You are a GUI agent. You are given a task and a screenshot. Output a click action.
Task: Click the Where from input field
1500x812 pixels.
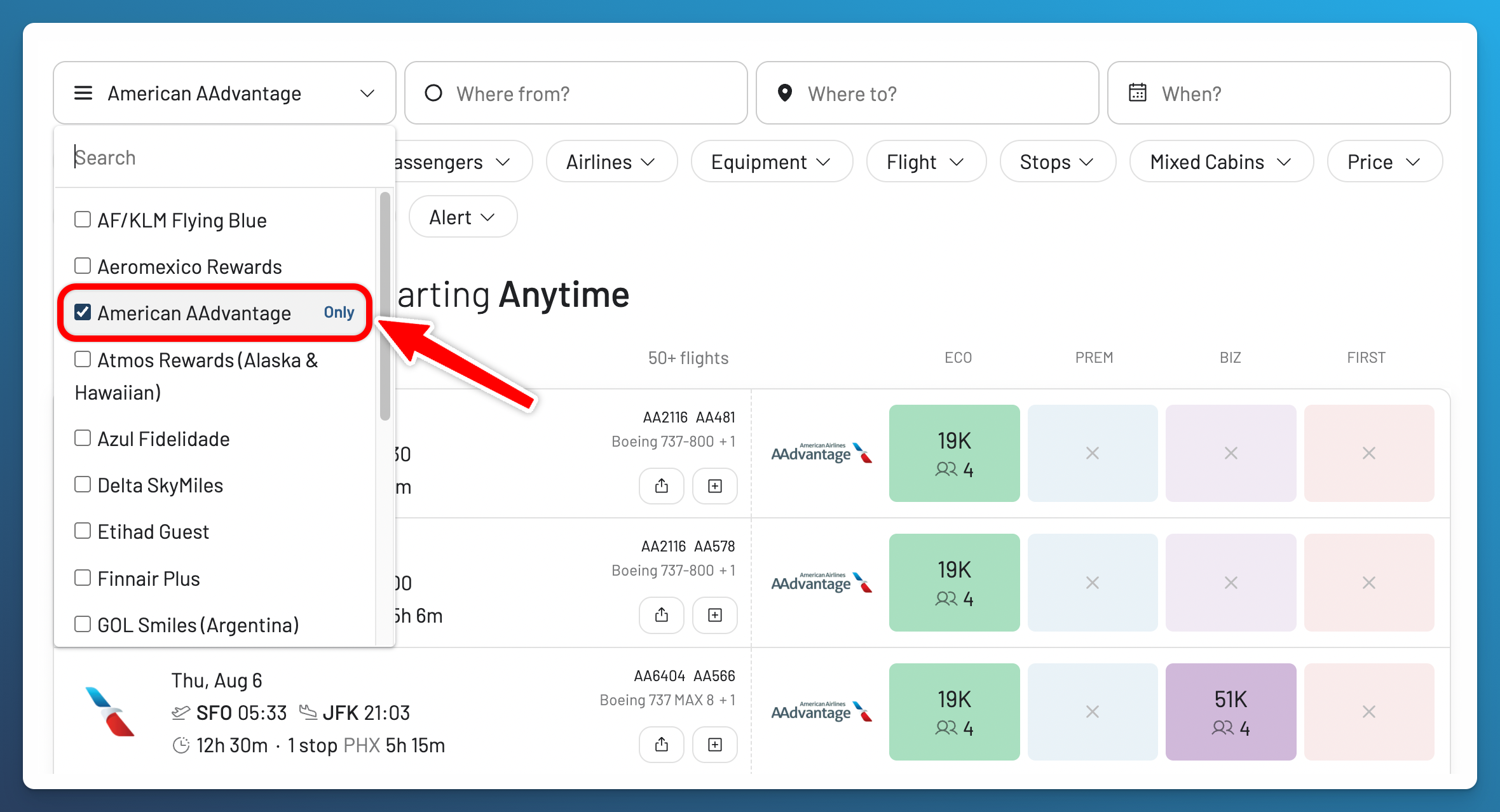pos(576,93)
